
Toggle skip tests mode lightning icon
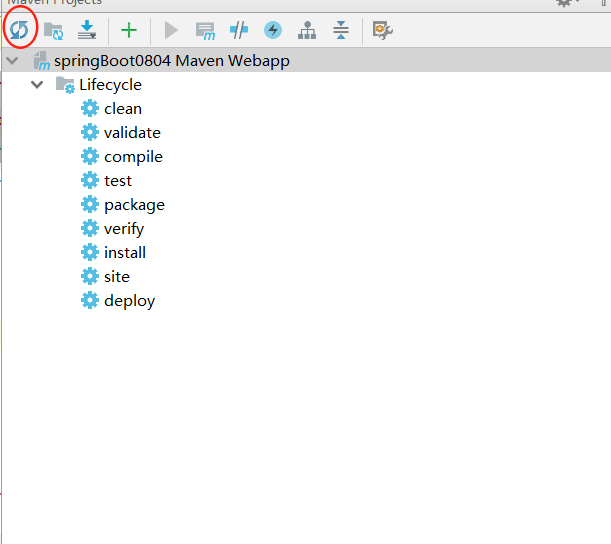273,30
